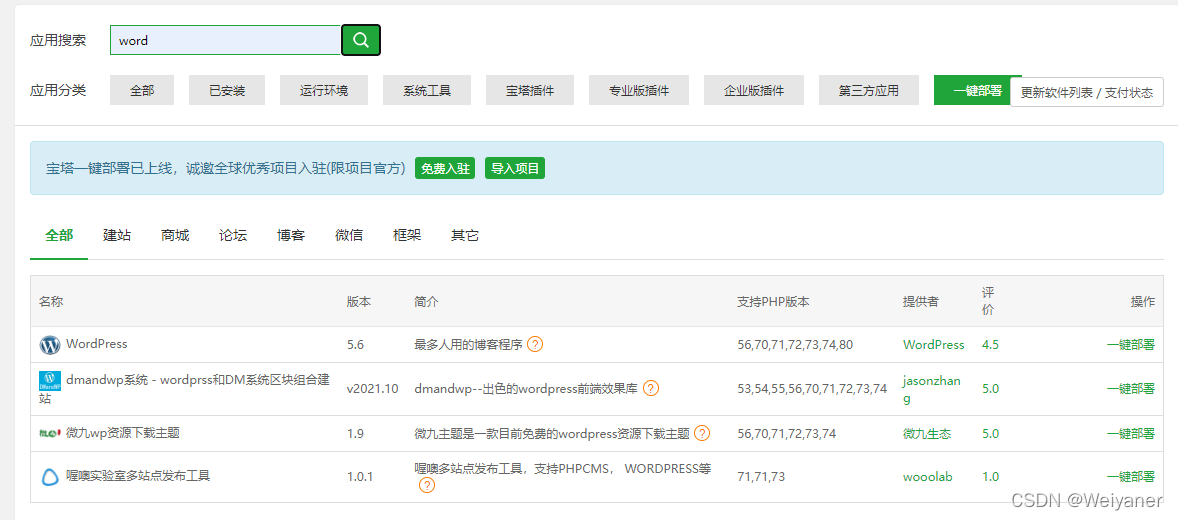Open help icon beside dmandwp description
Screen dimensions: 1178x520
(x=651, y=388)
